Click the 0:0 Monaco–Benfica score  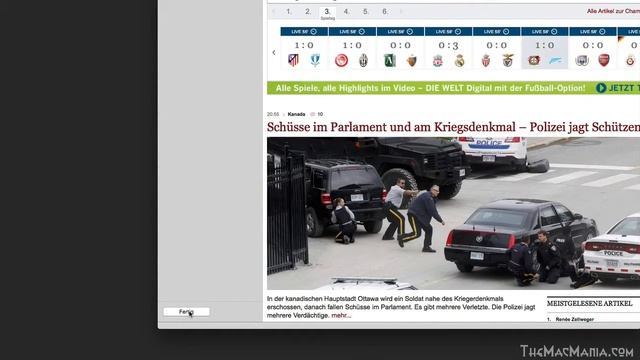(x=497, y=45)
